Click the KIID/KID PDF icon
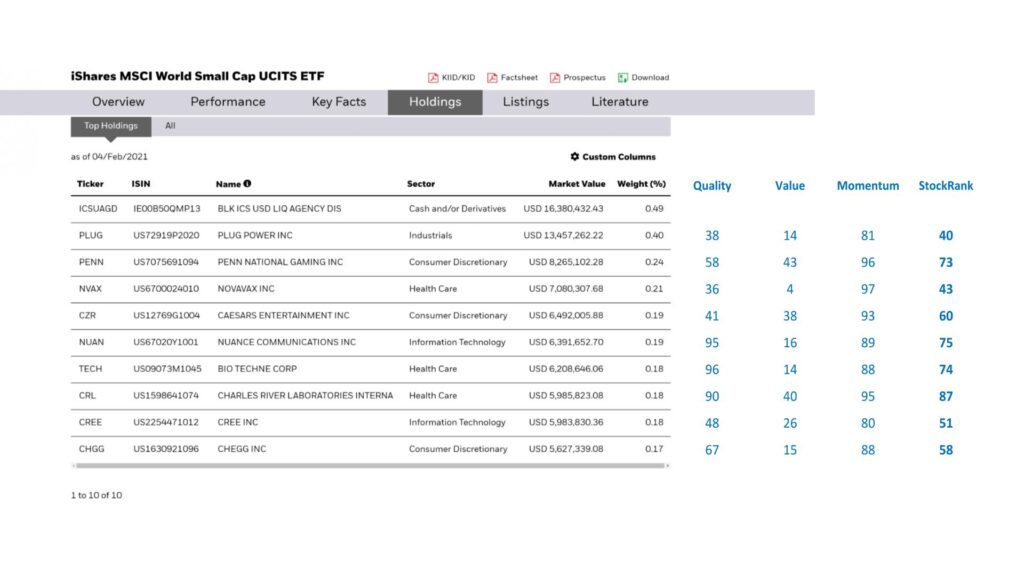 [x=433, y=78]
